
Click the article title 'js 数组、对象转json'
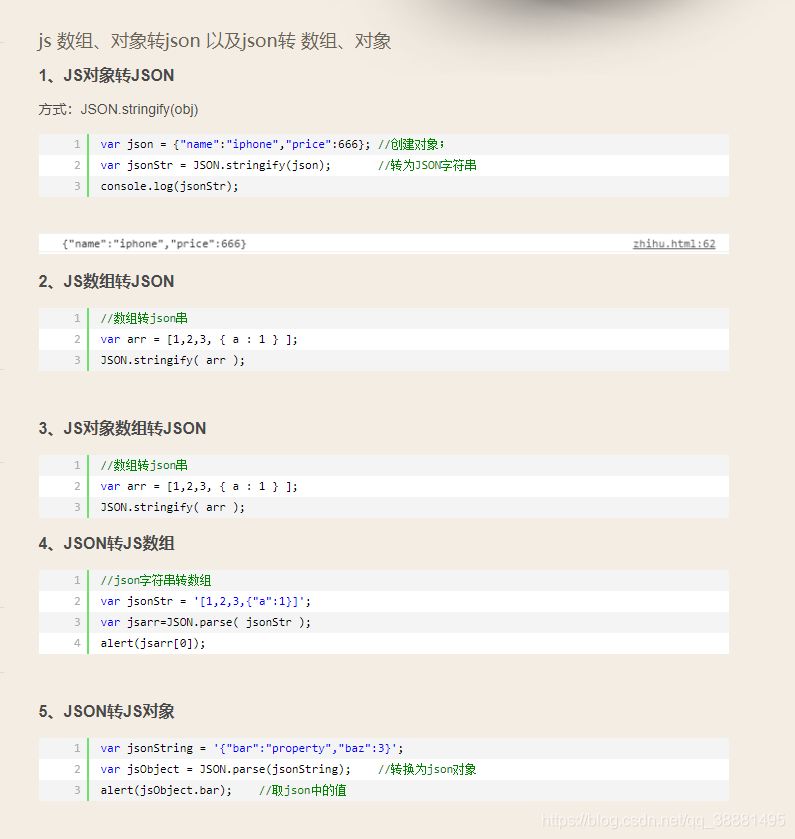click(215, 41)
